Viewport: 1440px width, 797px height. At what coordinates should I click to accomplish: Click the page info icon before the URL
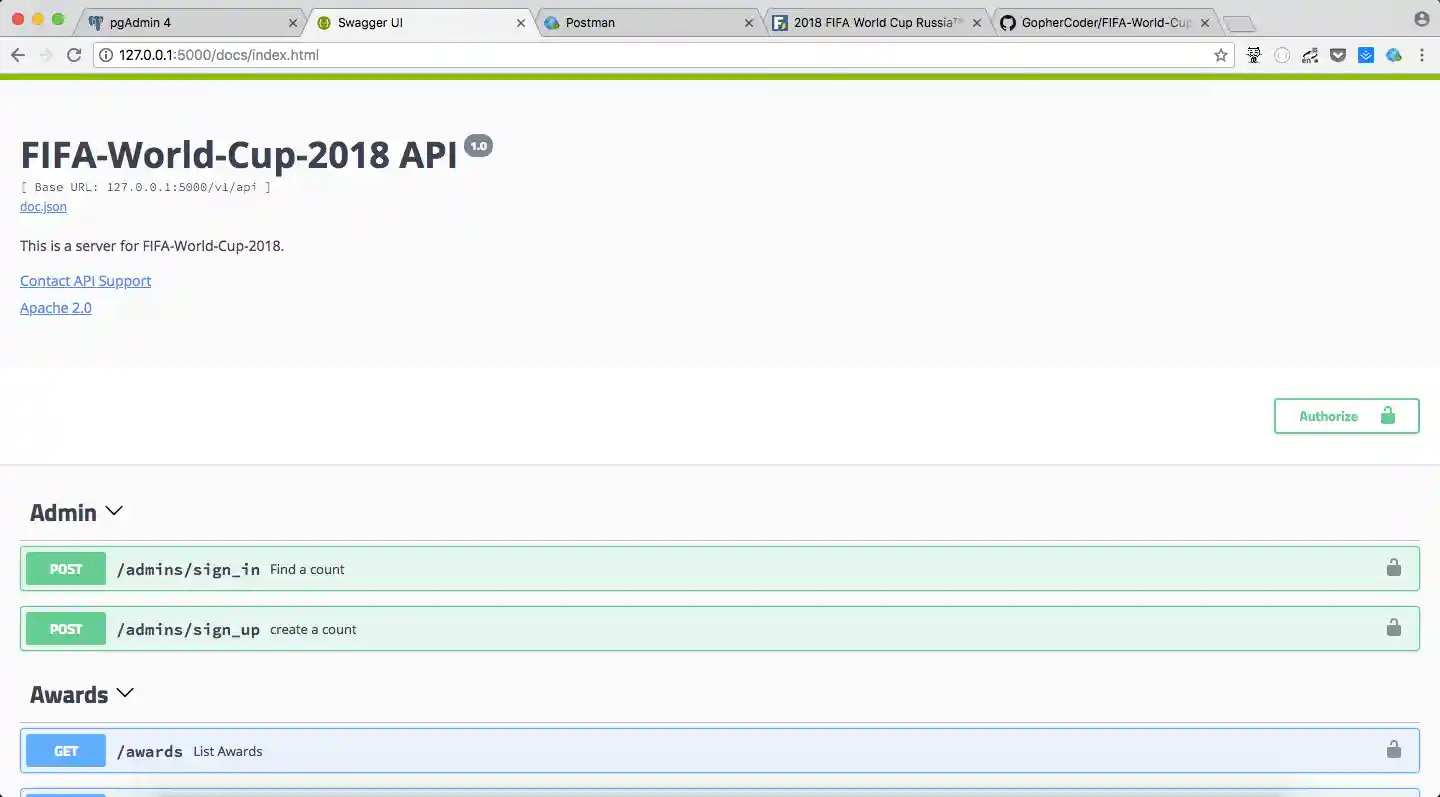[x=106, y=56]
